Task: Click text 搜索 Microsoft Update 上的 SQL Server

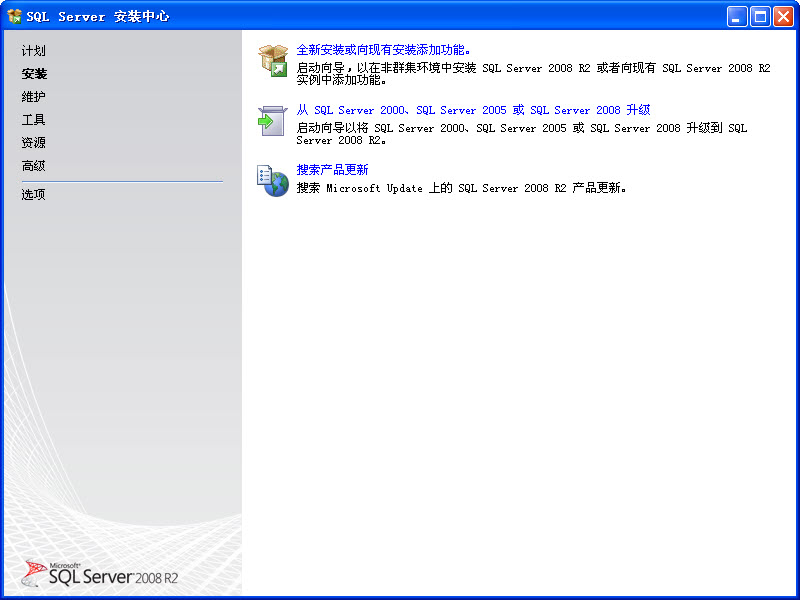Action: [461, 188]
